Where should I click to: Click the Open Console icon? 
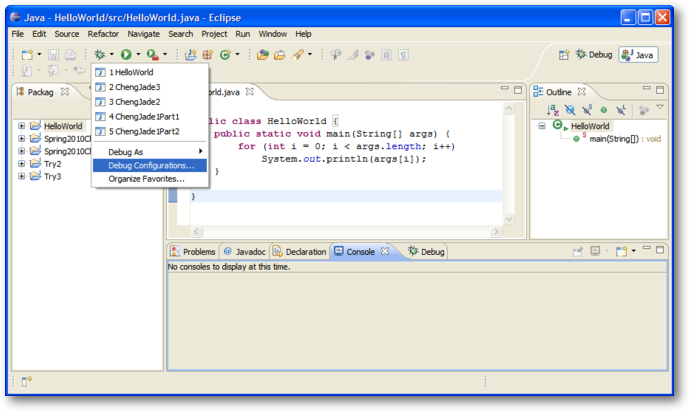(x=621, y=251)
